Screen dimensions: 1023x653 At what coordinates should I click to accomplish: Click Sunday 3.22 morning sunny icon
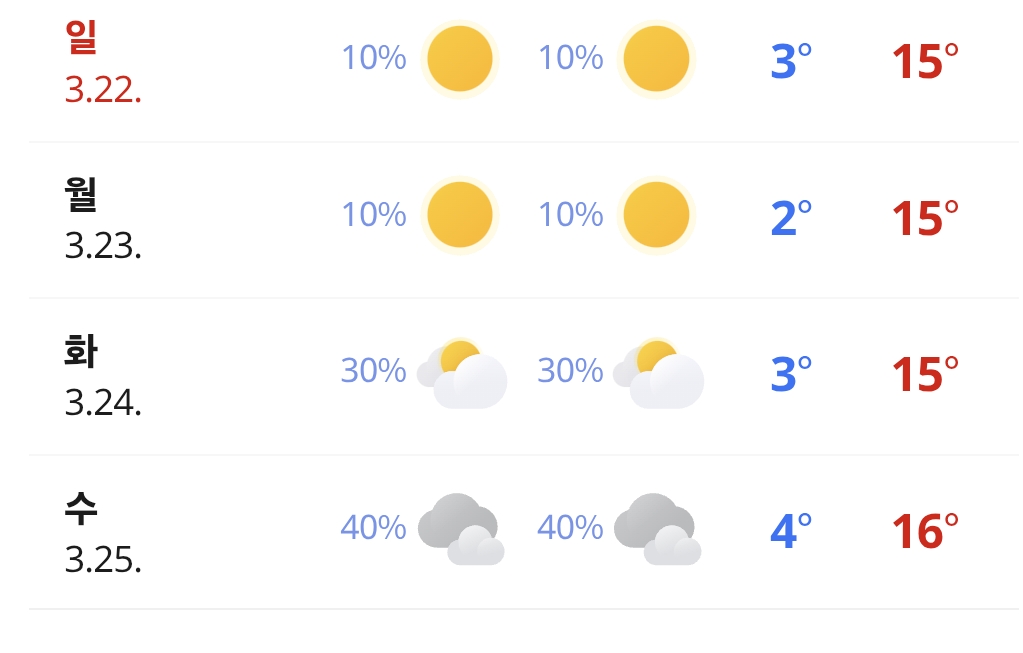[x=459, y=59]
